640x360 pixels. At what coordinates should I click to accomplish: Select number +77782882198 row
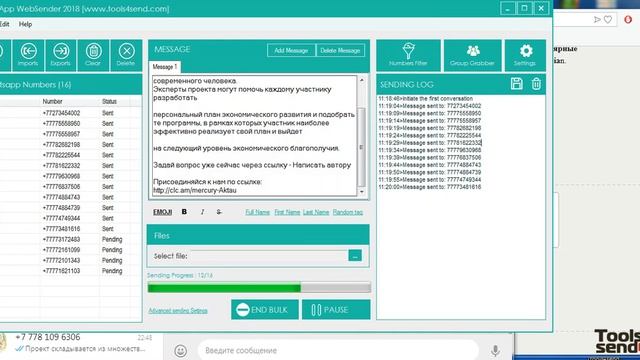pyautogui.click(x=70, y=144)
